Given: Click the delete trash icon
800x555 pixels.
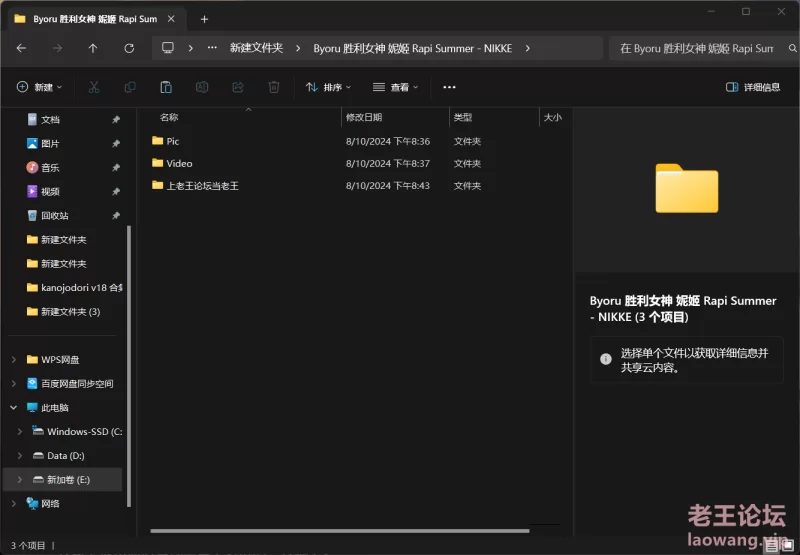Looking at the screenshot, I should tap(274, 87).
